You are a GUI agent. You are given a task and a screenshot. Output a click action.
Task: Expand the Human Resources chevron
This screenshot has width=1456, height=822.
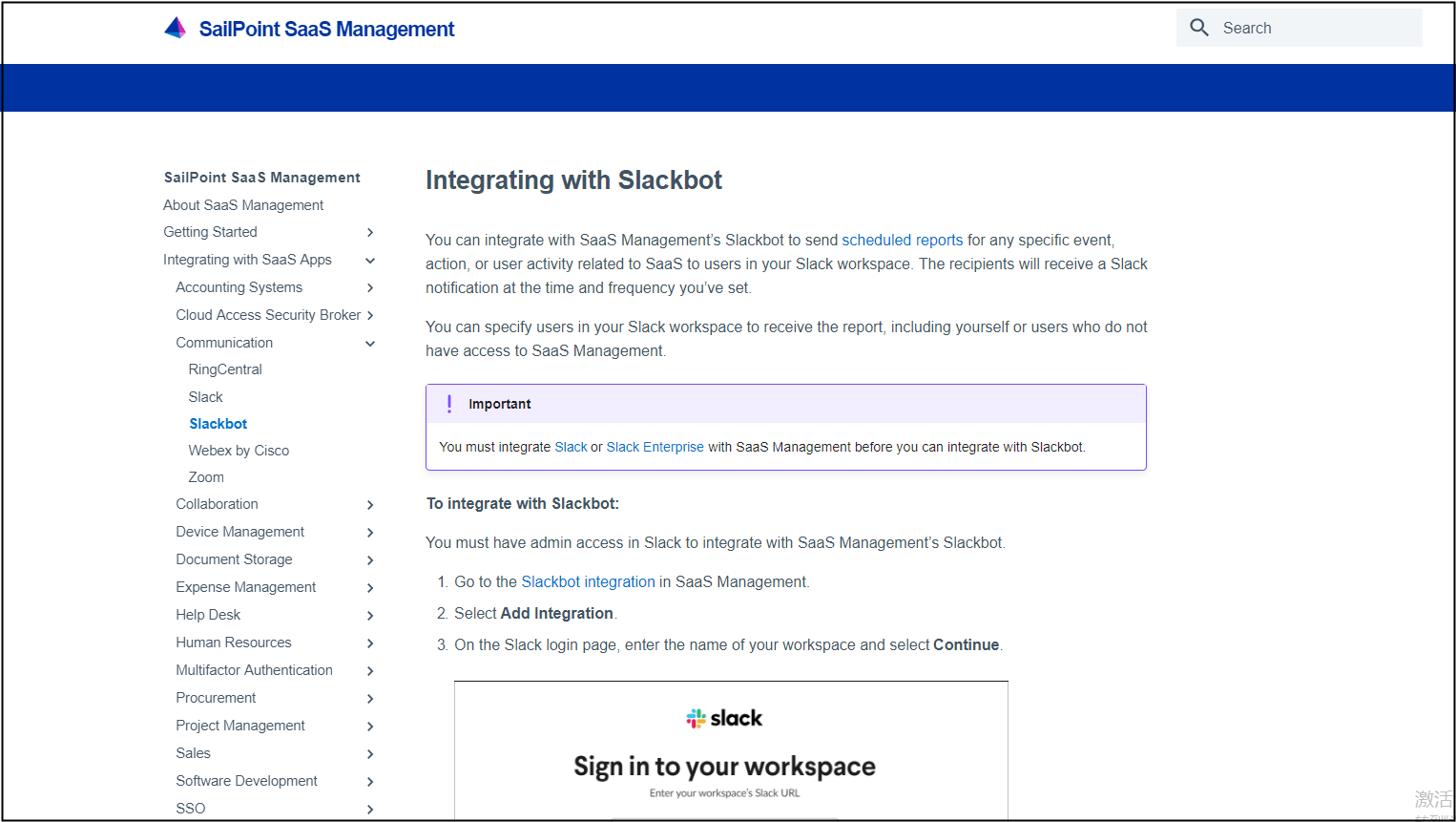370,643
